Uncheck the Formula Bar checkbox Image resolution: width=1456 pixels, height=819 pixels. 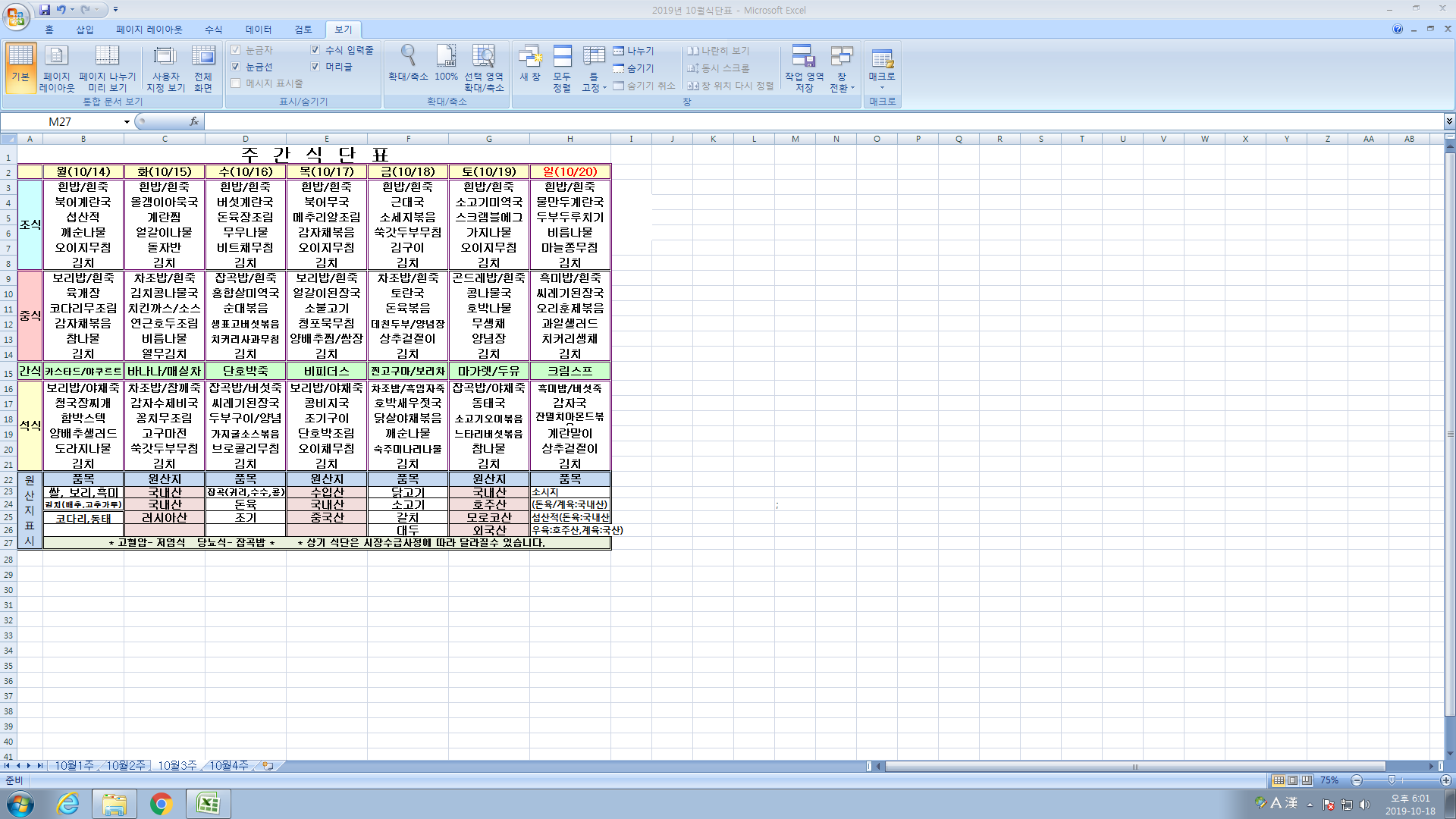(315, 50)
